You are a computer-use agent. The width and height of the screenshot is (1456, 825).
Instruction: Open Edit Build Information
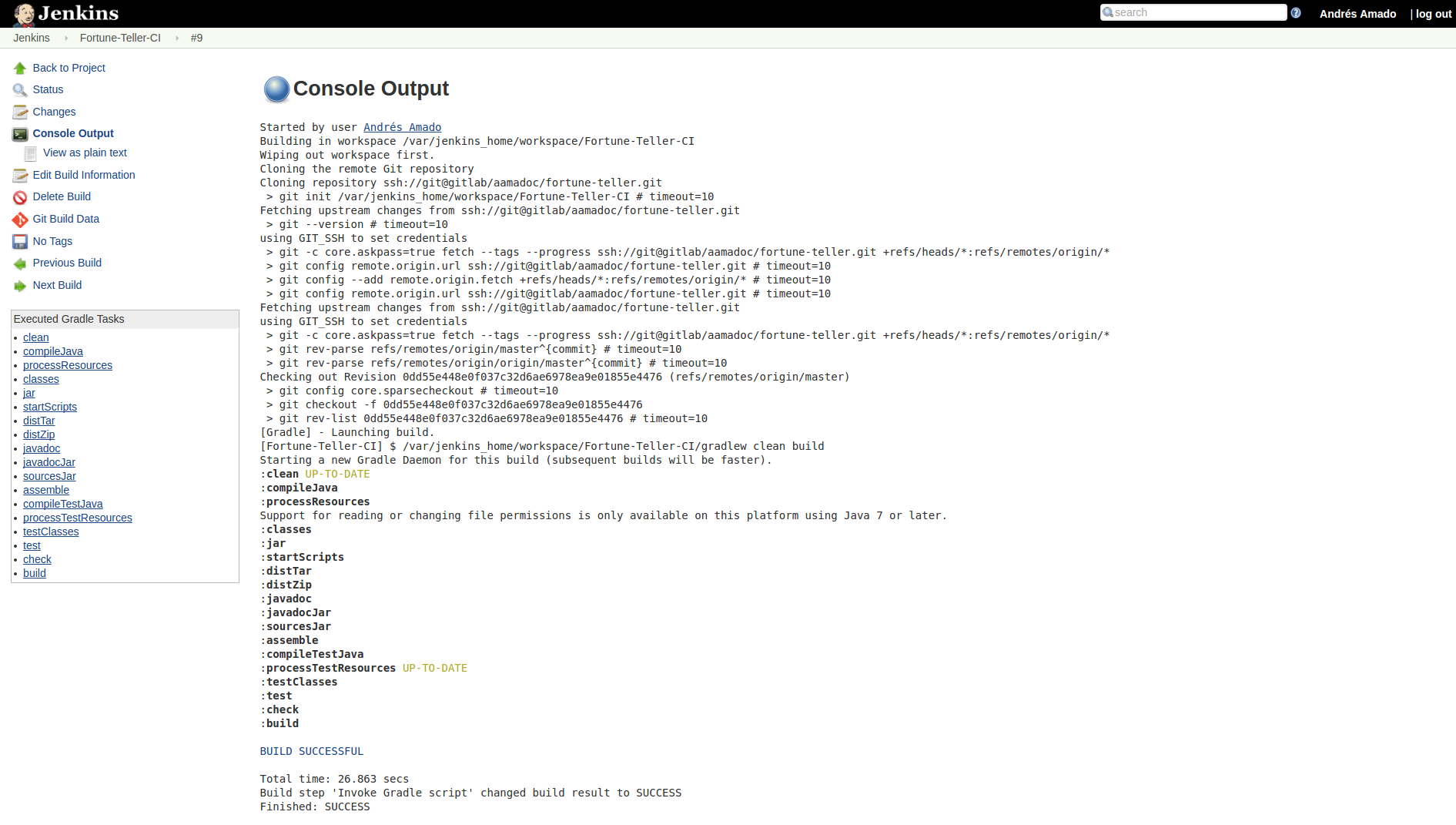[x=84, y=175]
